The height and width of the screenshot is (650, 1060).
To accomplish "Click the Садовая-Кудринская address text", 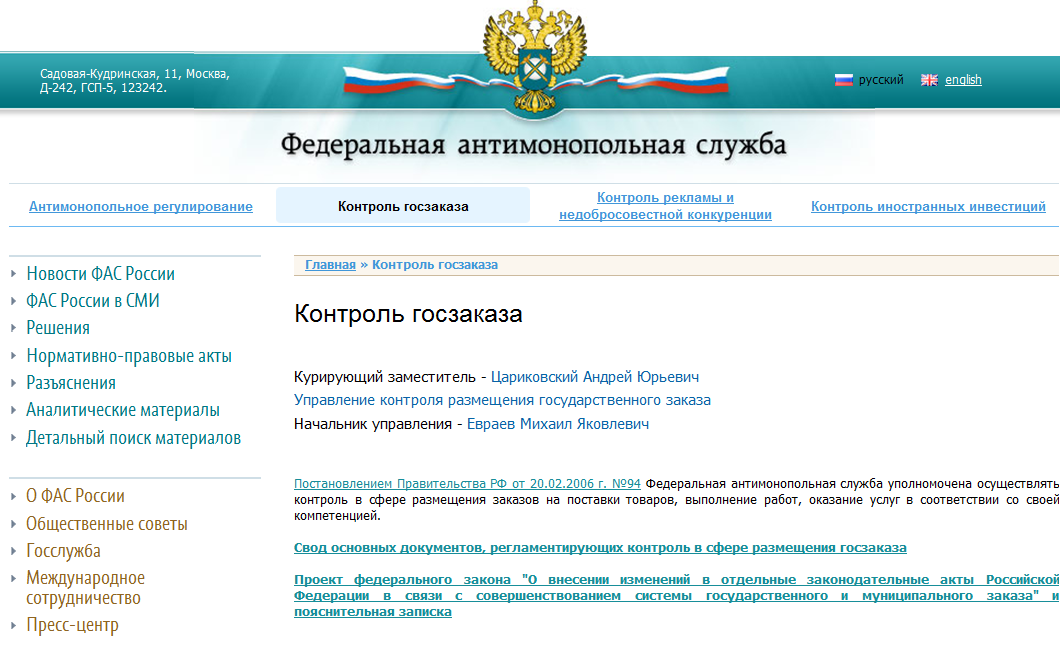I will pos(135,80).
